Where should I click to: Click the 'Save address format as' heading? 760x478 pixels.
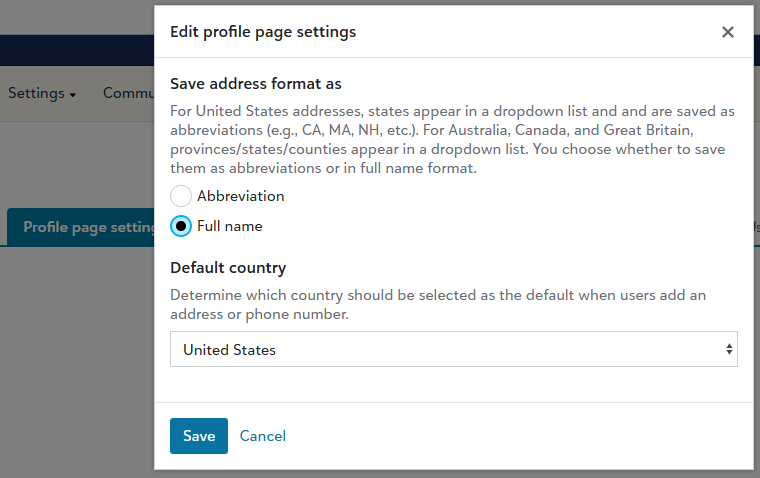pos(255,84)
